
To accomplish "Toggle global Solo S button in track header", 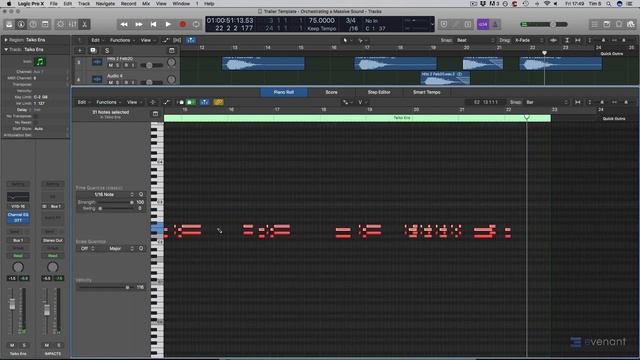I will pos(107,51).
